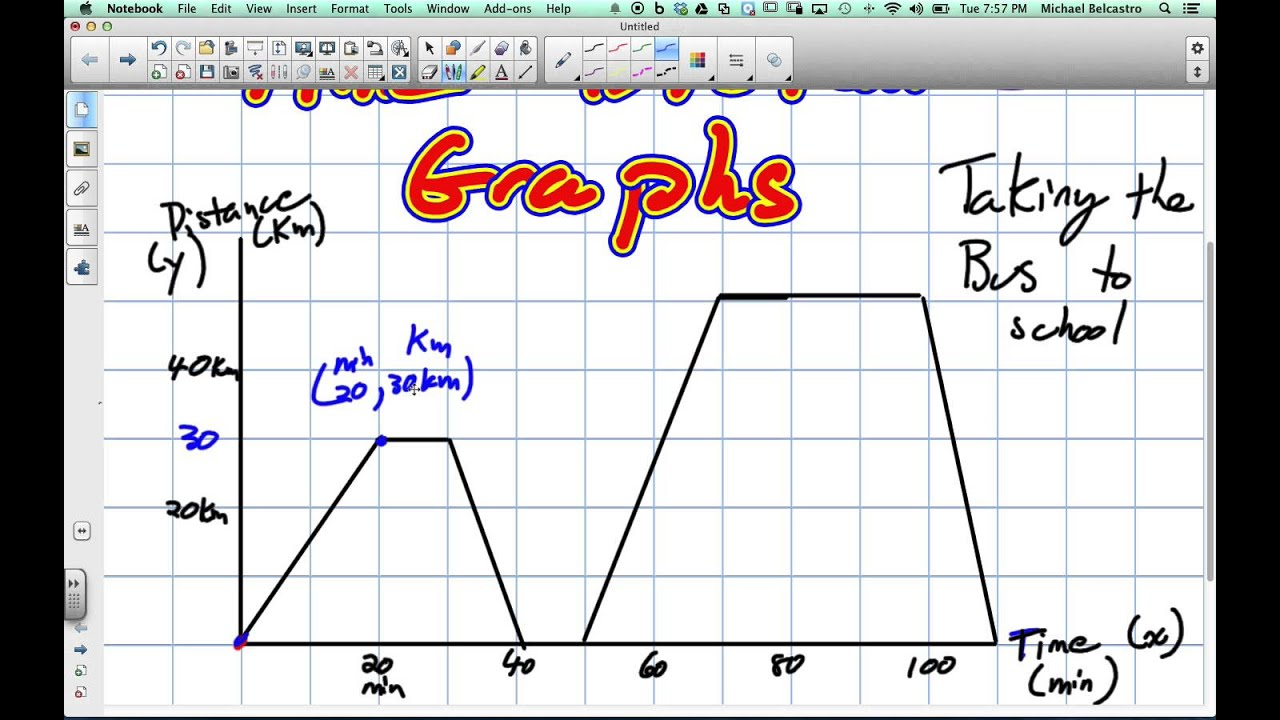Undo the last action

click(x=160, y=48)
